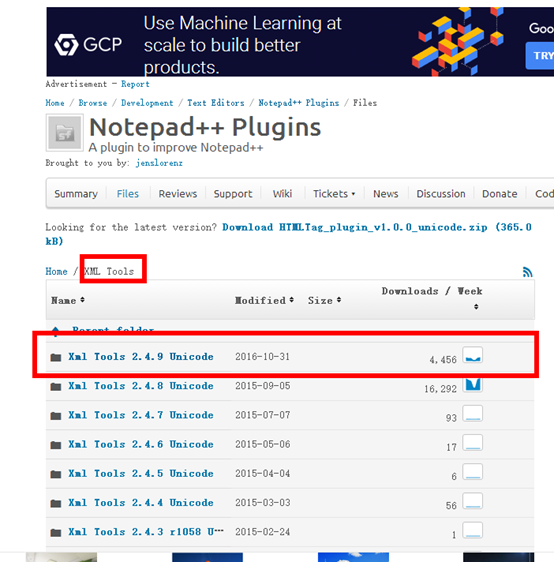Click folder icon for Xml Tools 2.4.8

click(56, 387)
